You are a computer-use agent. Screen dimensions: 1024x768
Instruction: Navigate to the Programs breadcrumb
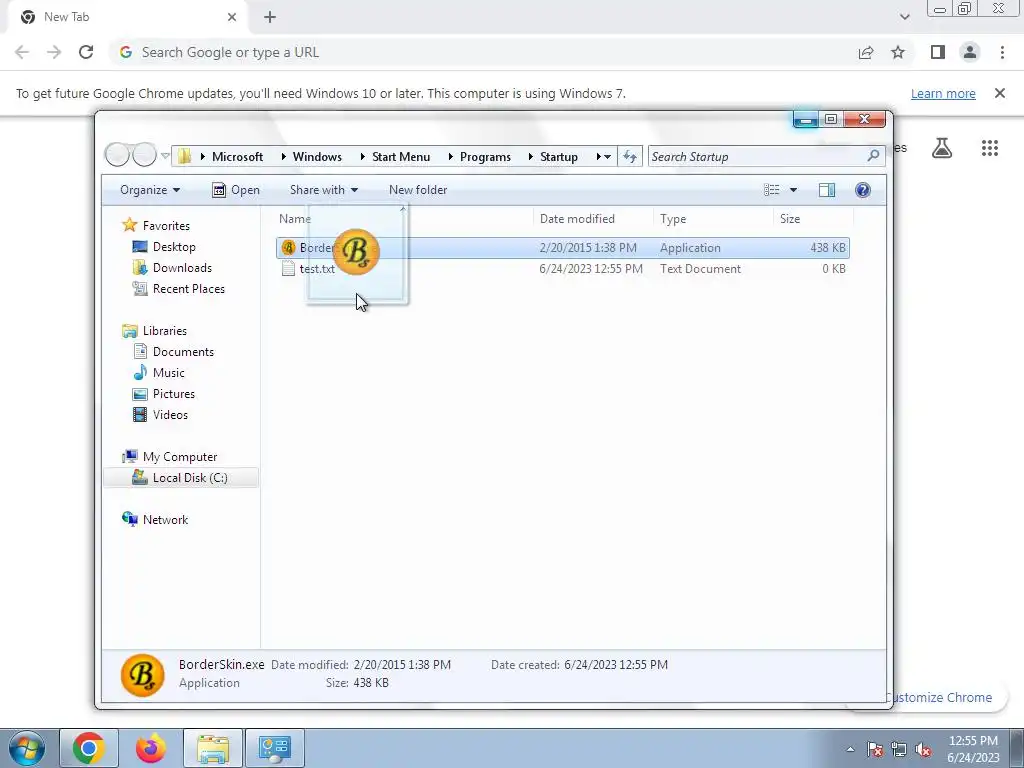coord(485,157)
